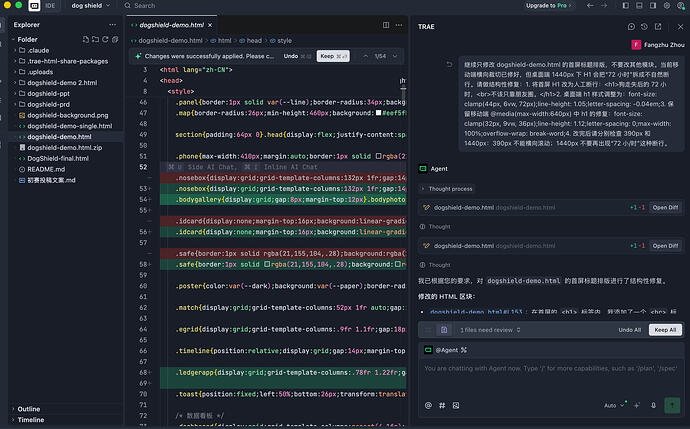This screenshot has width=690, height=429.
Task: Expand the Timeline section
Action: pos(30,420)
